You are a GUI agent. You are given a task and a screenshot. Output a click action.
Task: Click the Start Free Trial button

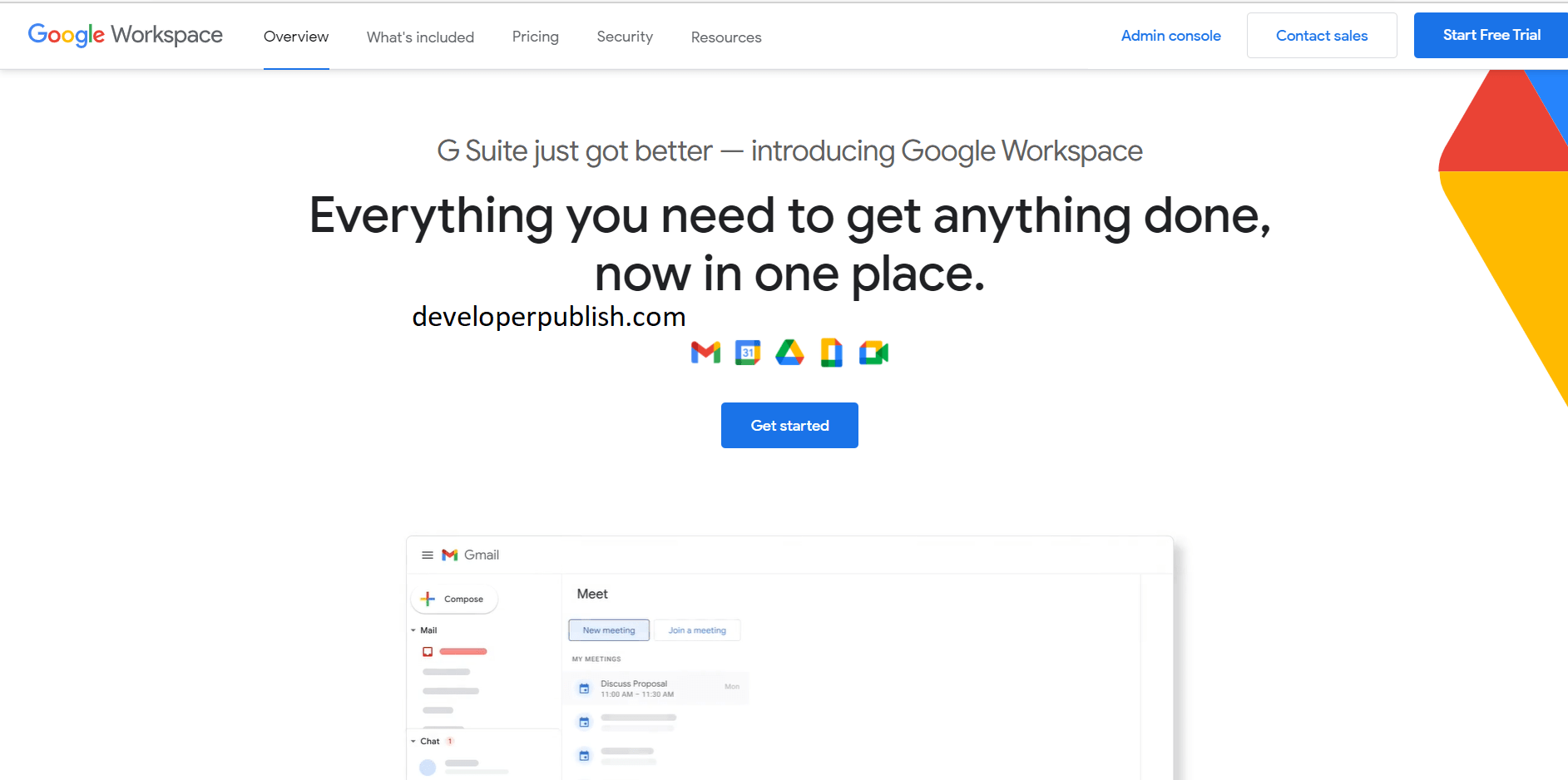[x=1491, y=35]
